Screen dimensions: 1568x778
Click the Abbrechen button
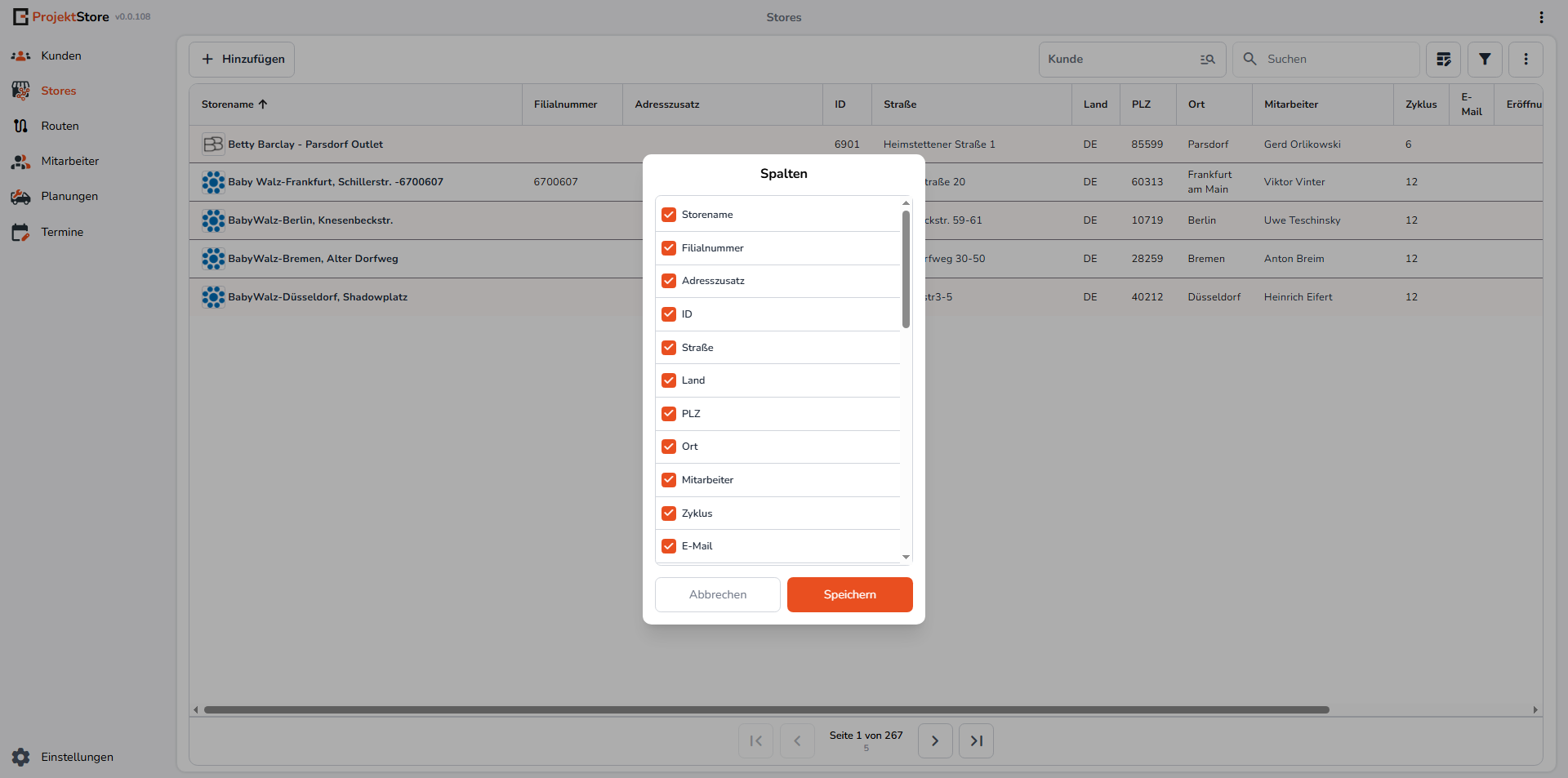click(718, 595)
